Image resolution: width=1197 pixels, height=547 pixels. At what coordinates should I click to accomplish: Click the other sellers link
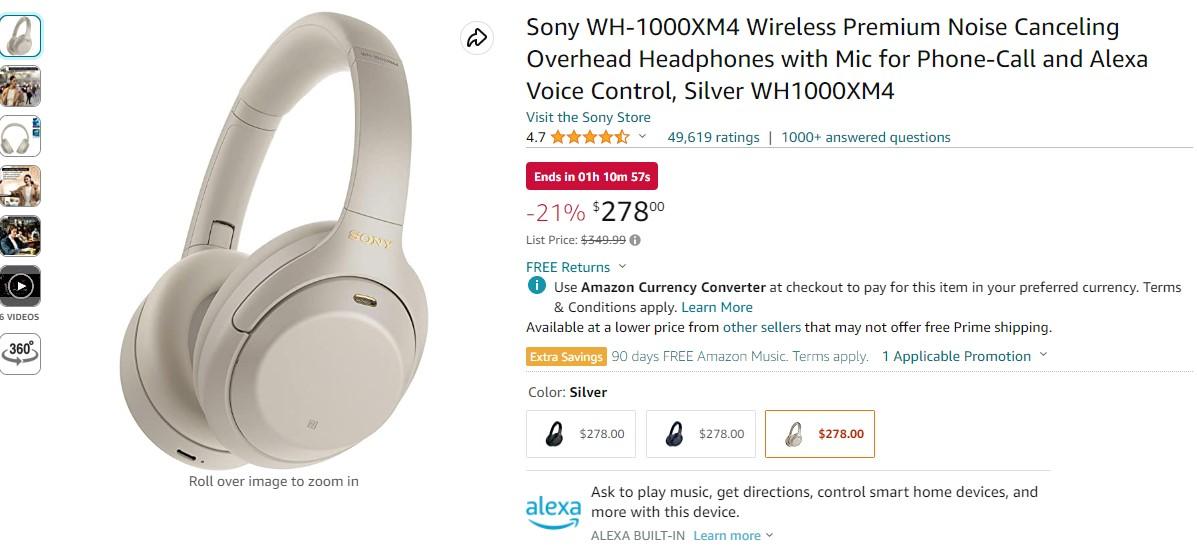762,327
